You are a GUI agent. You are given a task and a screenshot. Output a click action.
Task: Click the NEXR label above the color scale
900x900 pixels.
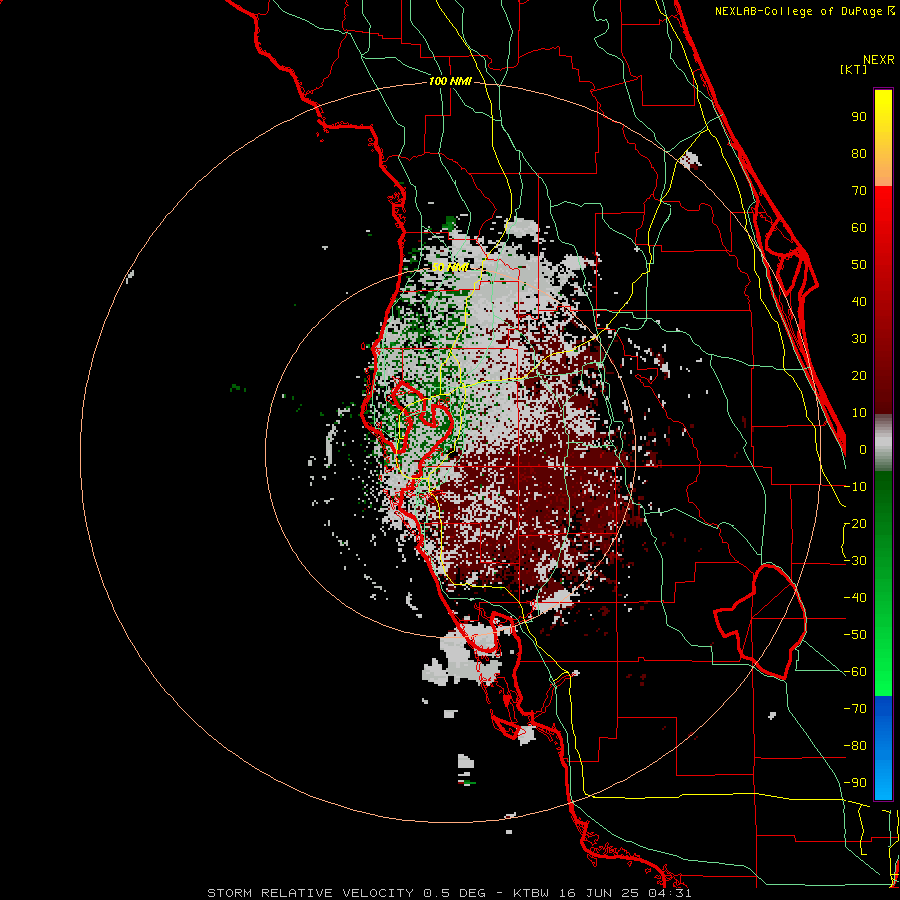coord(879,60)
